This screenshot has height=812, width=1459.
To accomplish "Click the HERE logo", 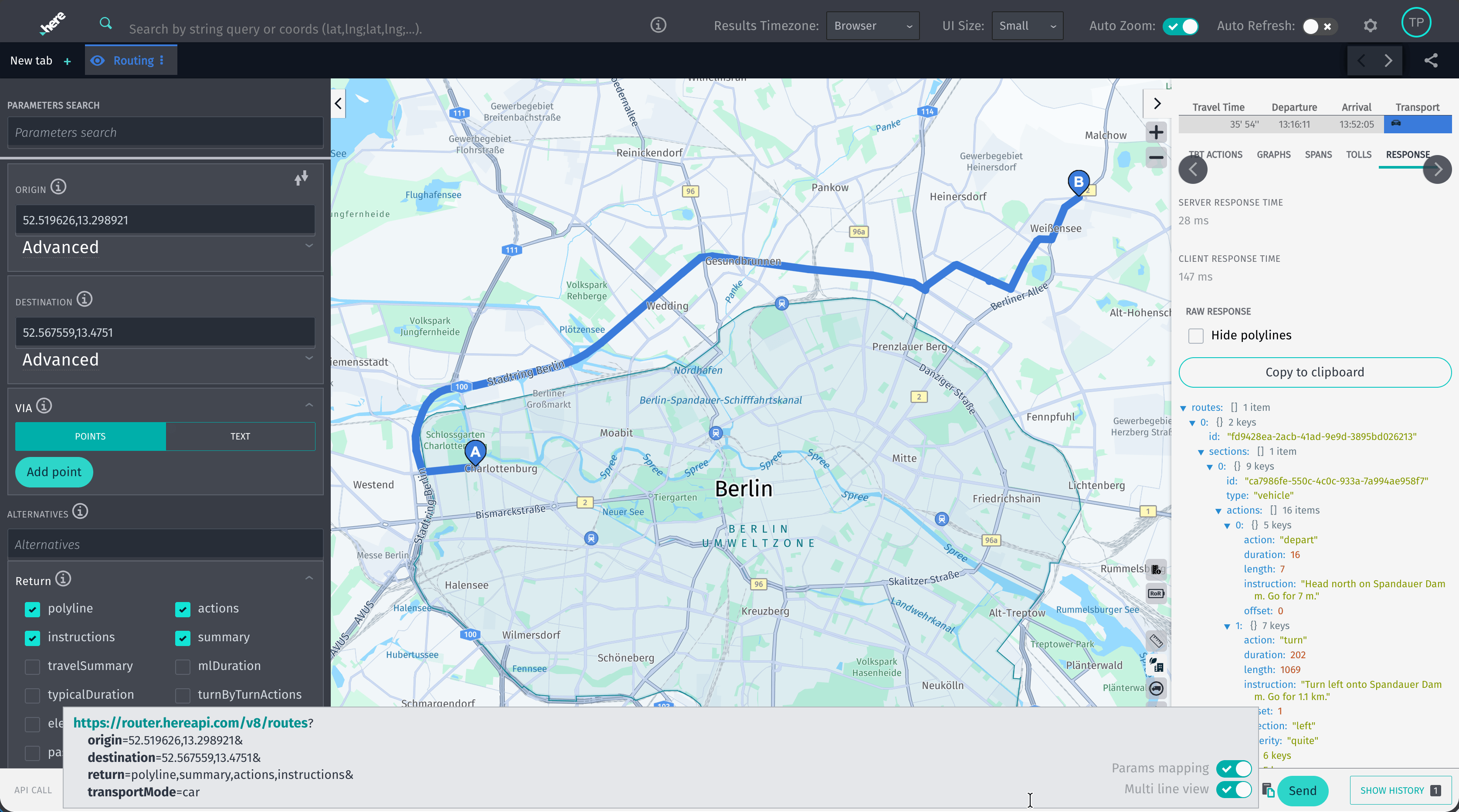I will tap(53, 24).
